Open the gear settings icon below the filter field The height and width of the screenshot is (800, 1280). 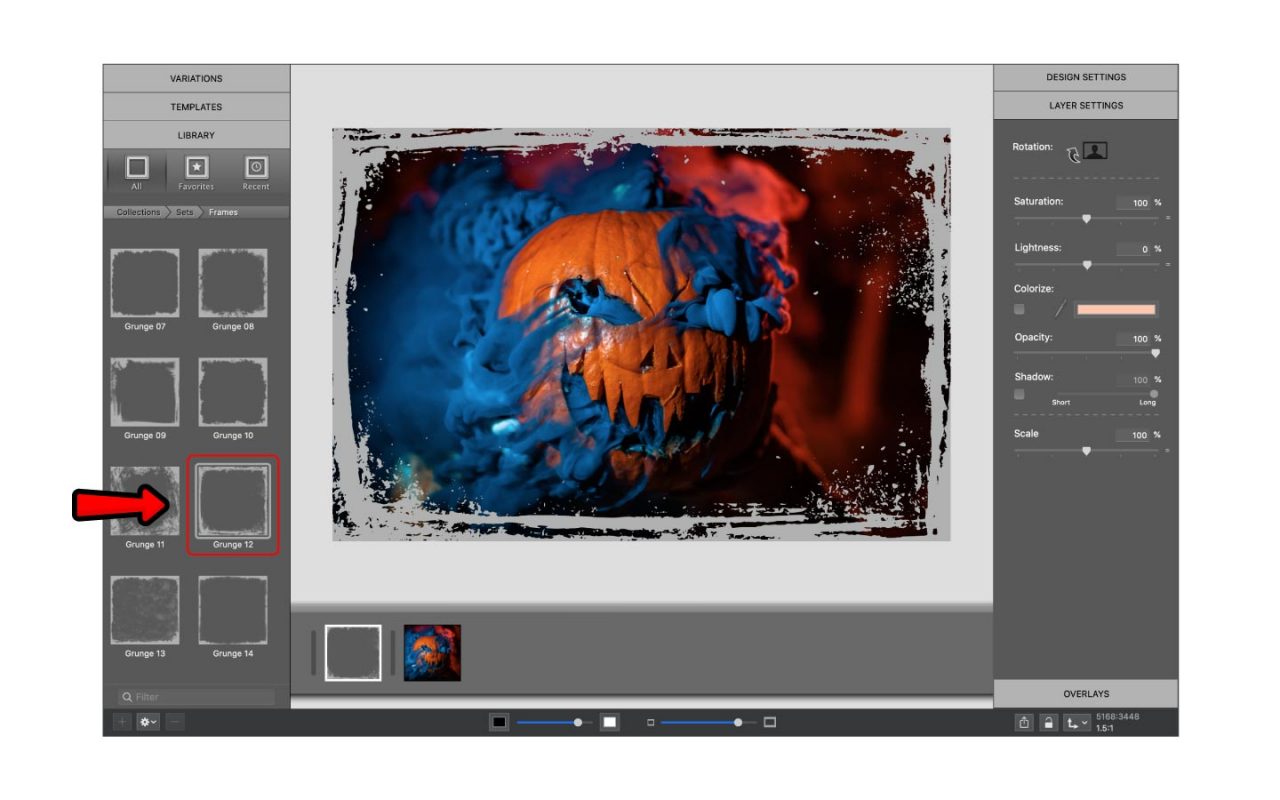(144, 721)
